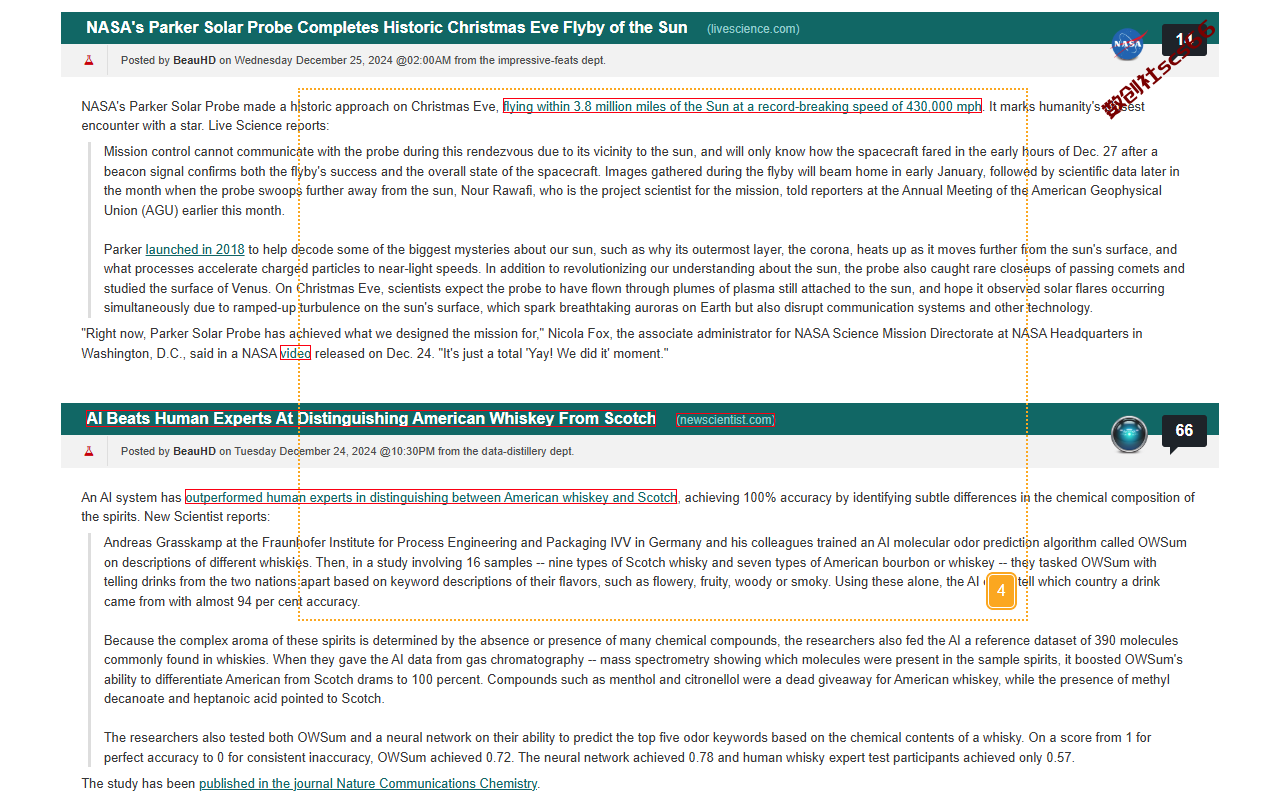
Task: Click the 'BeauHD' author name on NASA post
Action: tap(195, 60)
